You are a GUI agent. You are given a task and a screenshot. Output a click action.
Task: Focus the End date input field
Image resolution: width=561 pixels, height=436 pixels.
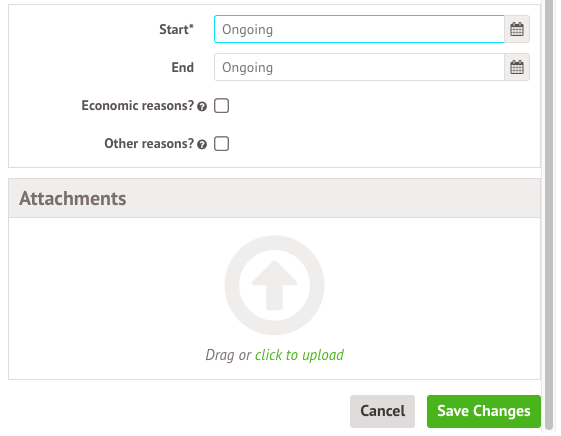pos(359,67)
